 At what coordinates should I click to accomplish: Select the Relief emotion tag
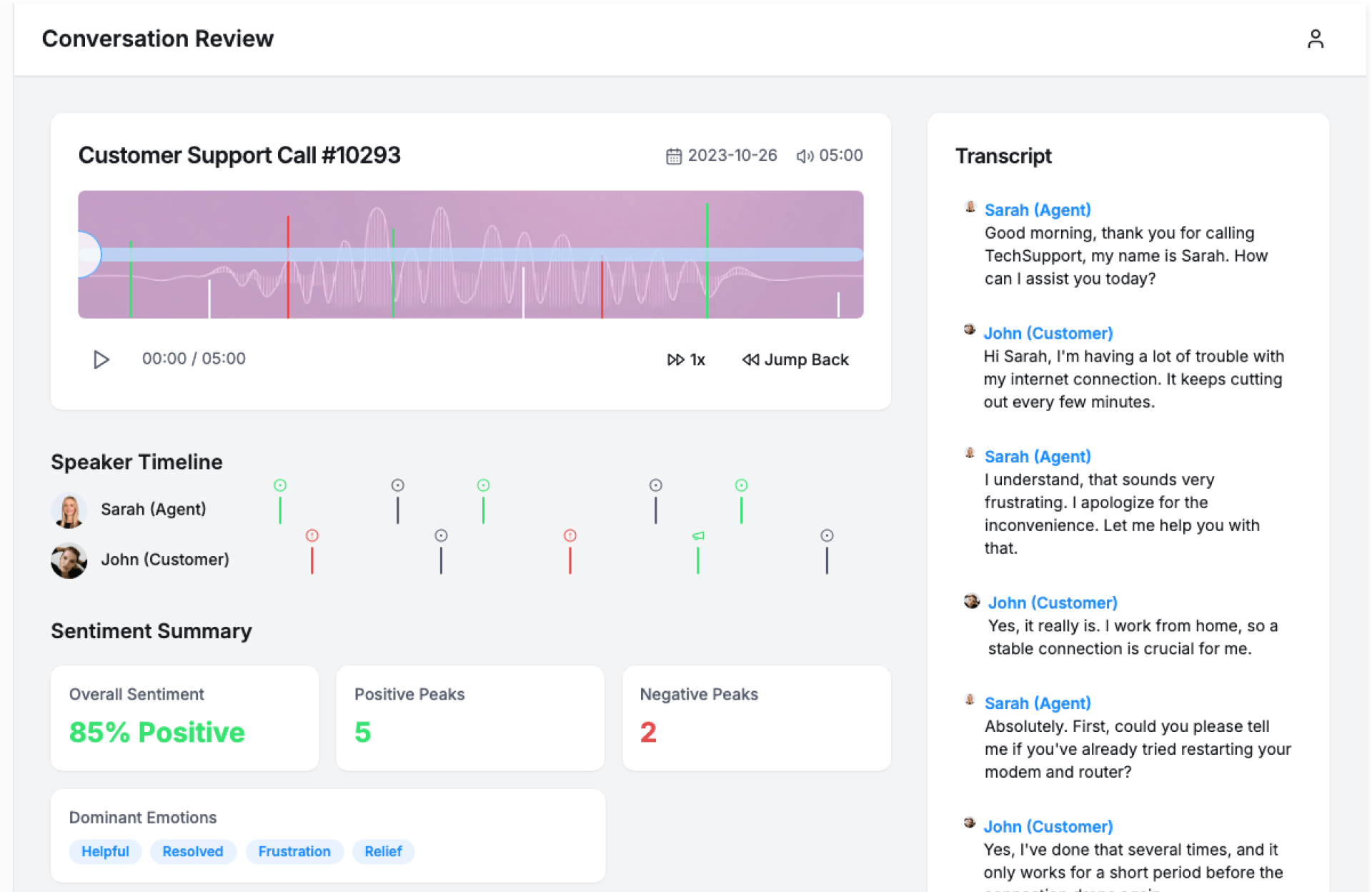383,851
